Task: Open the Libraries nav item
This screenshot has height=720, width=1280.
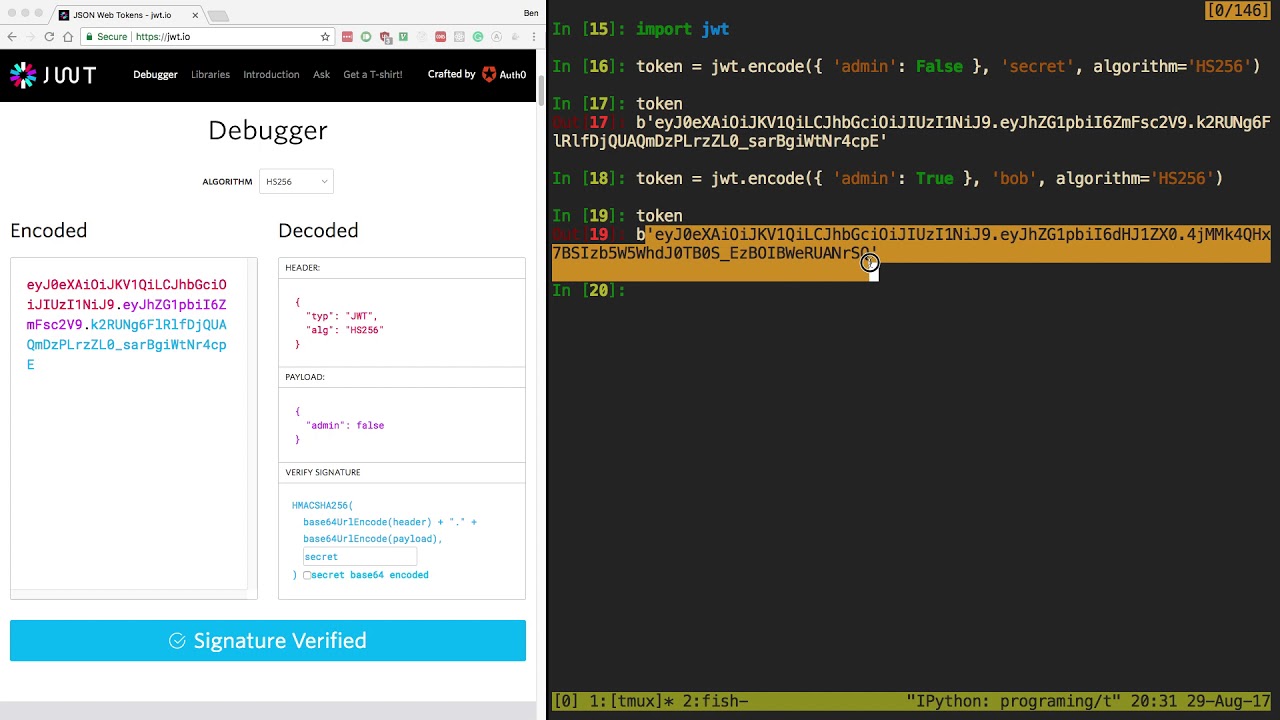Action: 210,74
